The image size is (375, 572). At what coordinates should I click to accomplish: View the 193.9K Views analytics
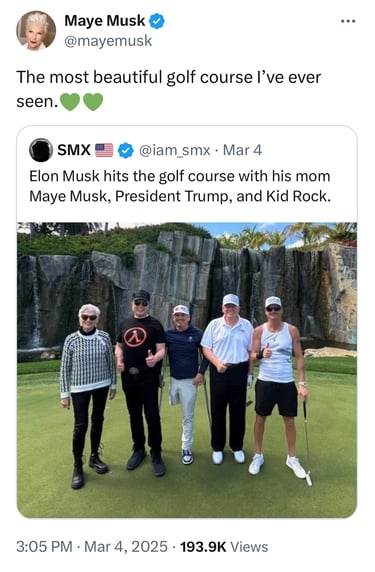click(x=224, y=547)
